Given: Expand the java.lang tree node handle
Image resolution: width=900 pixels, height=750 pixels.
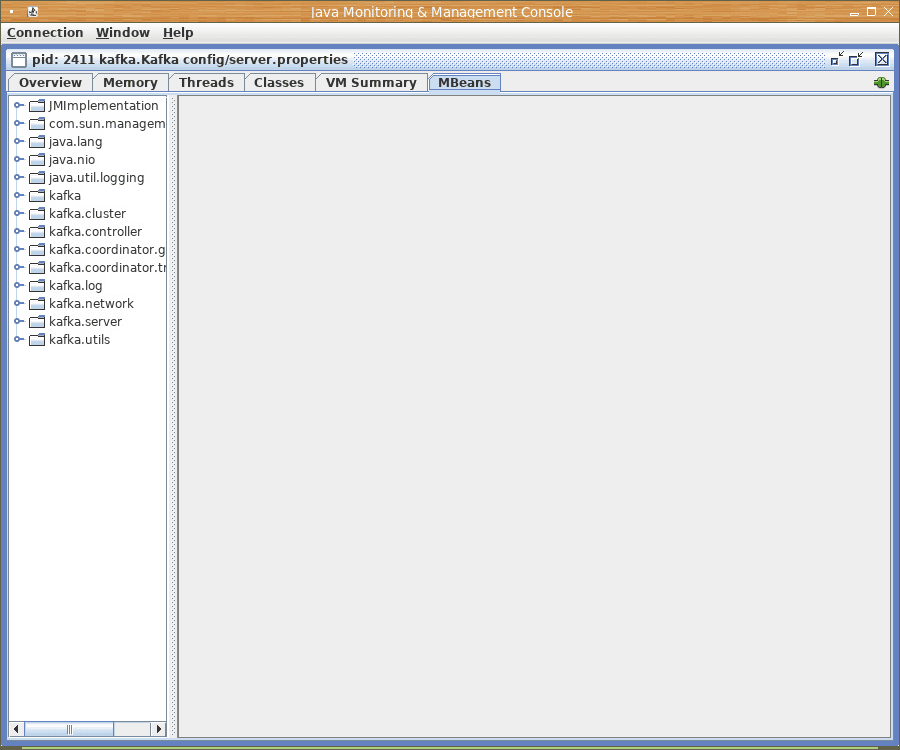Looking at the screenshot, I should point(18,141).
